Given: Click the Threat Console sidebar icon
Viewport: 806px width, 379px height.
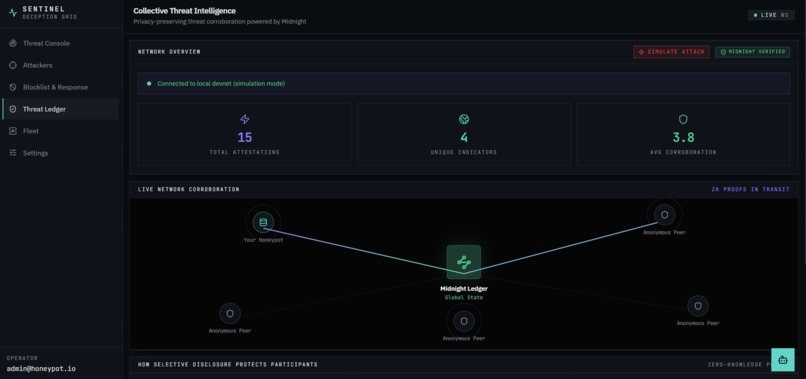Looking at the screenshot, I should point(13,43).
